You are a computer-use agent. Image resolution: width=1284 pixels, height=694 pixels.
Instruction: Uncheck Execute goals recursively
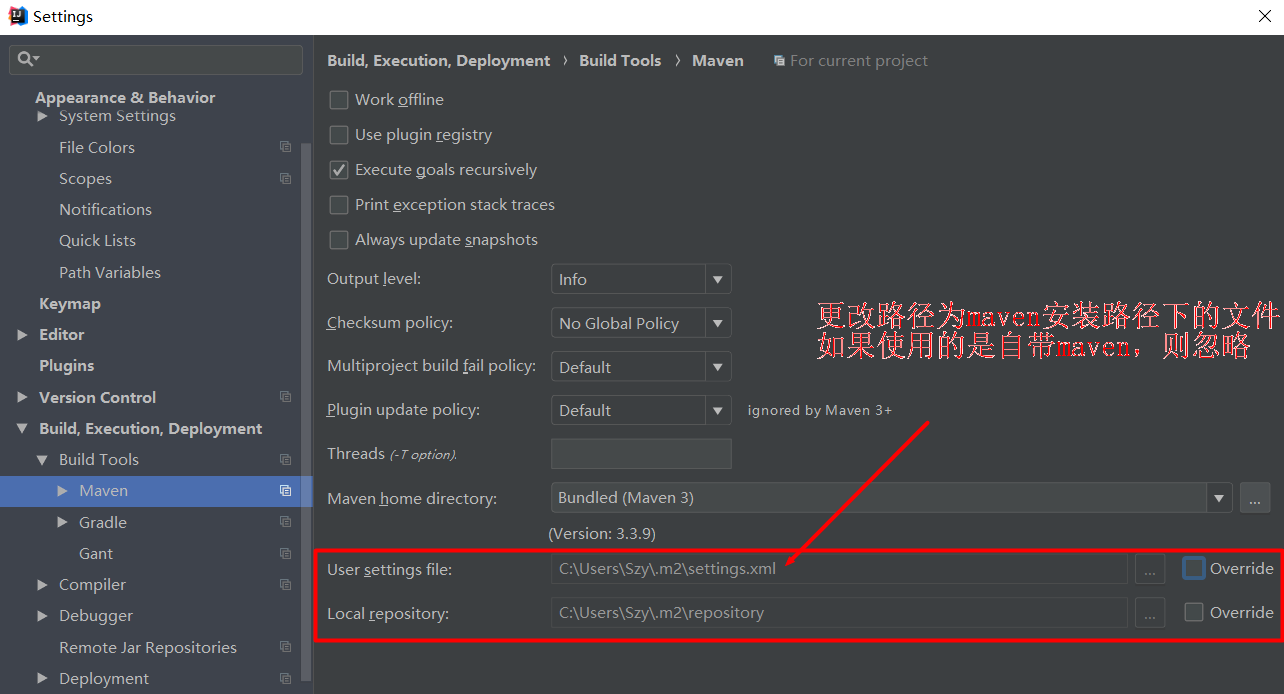click(x=339, y=170)
